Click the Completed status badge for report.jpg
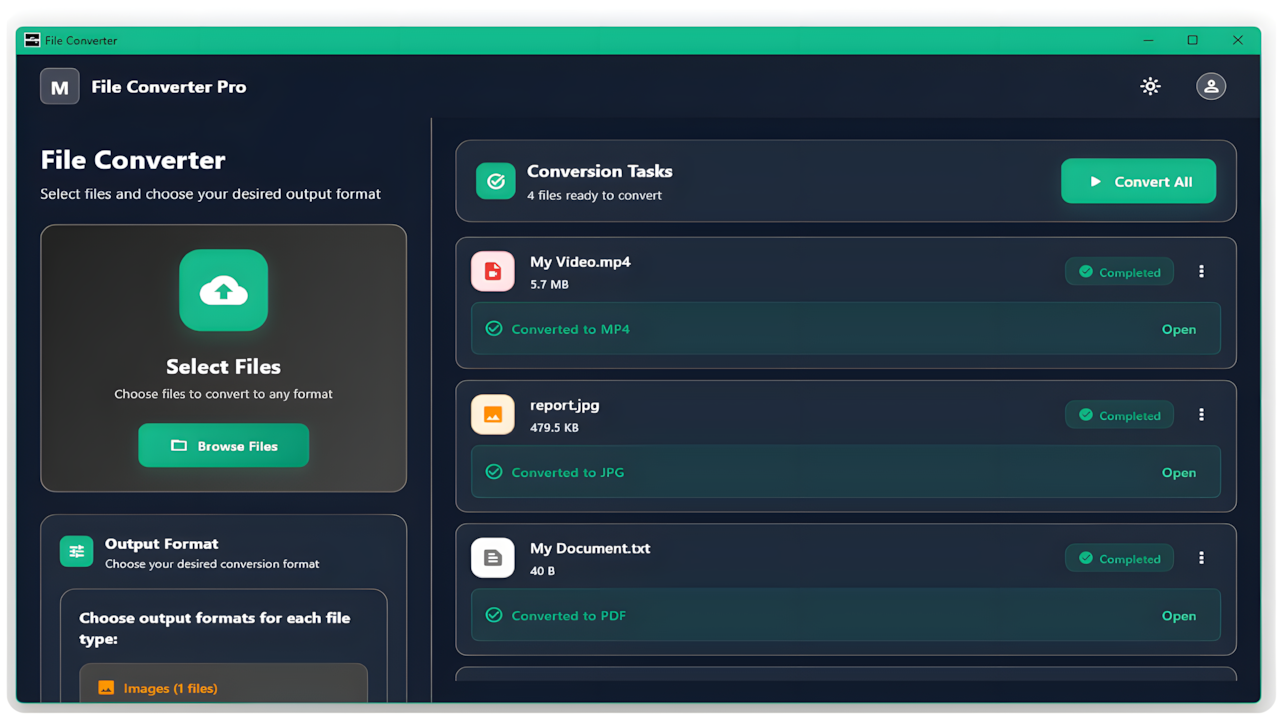1280x720 pixels. [x=1119, y=415]
